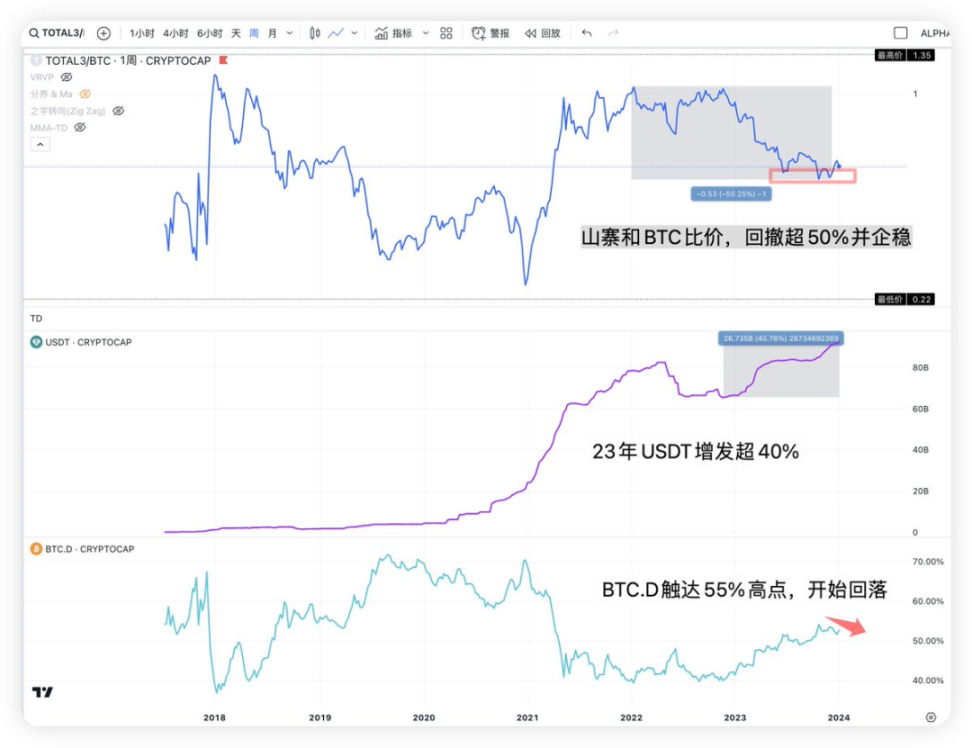Click the add symbol plus icon

[x=103, y=33]
